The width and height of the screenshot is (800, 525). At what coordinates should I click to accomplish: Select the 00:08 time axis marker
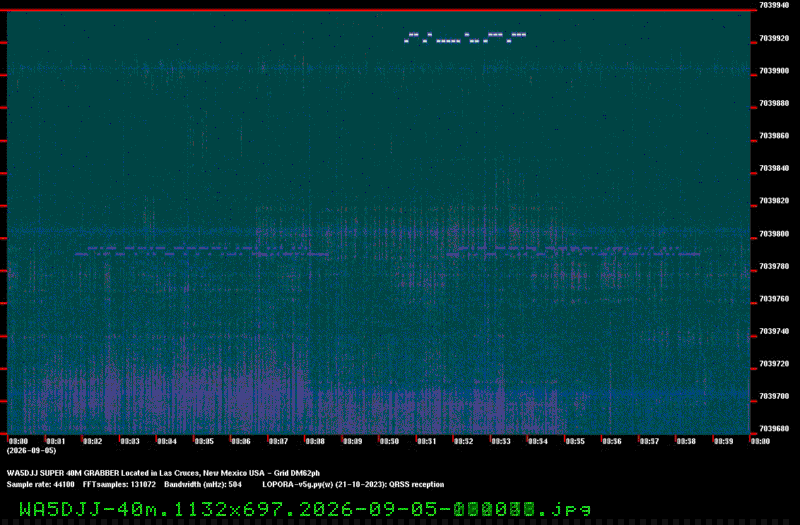(x=315, y=441)
